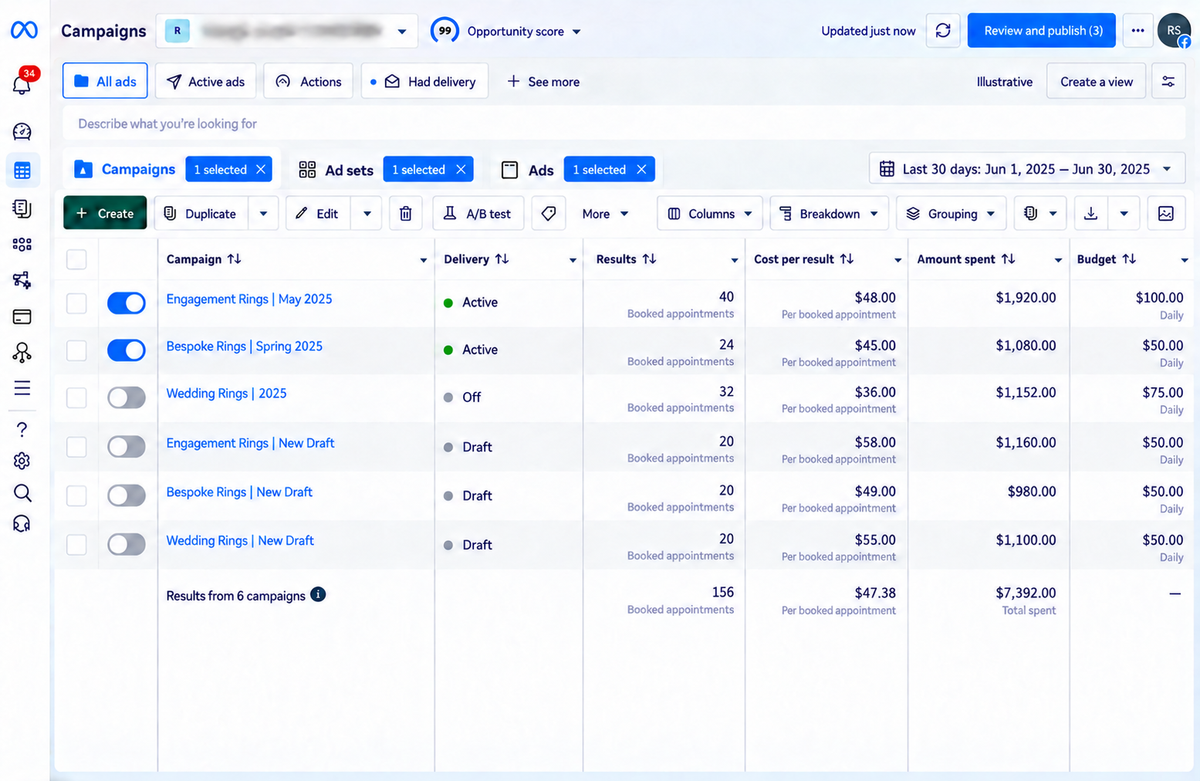Switch to Active ads view

coord(205,82)
